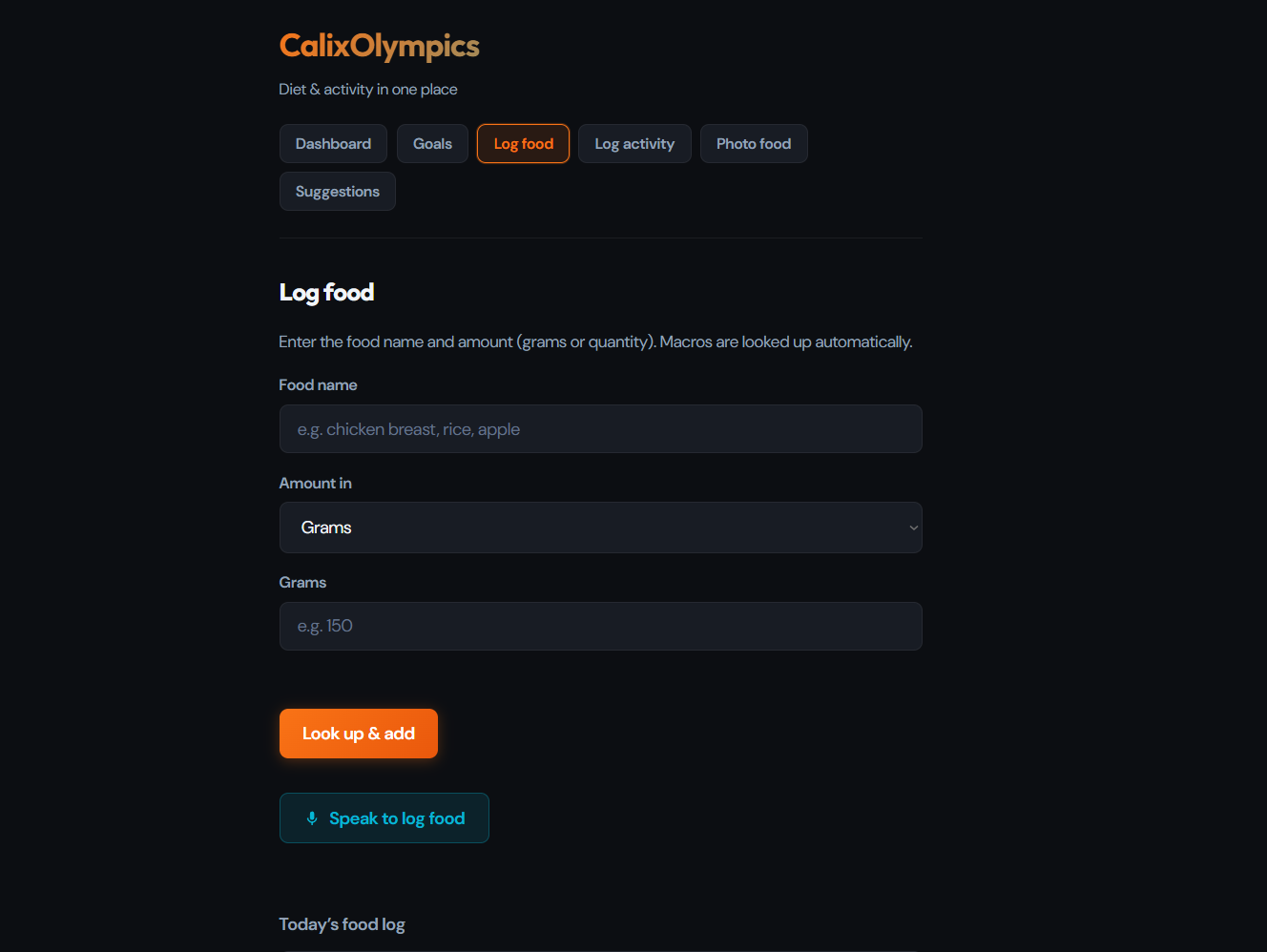The height and width of the screenshot is (952, 1267).
Task: Focus the Food name text field
Action: (x=600, y=429)
